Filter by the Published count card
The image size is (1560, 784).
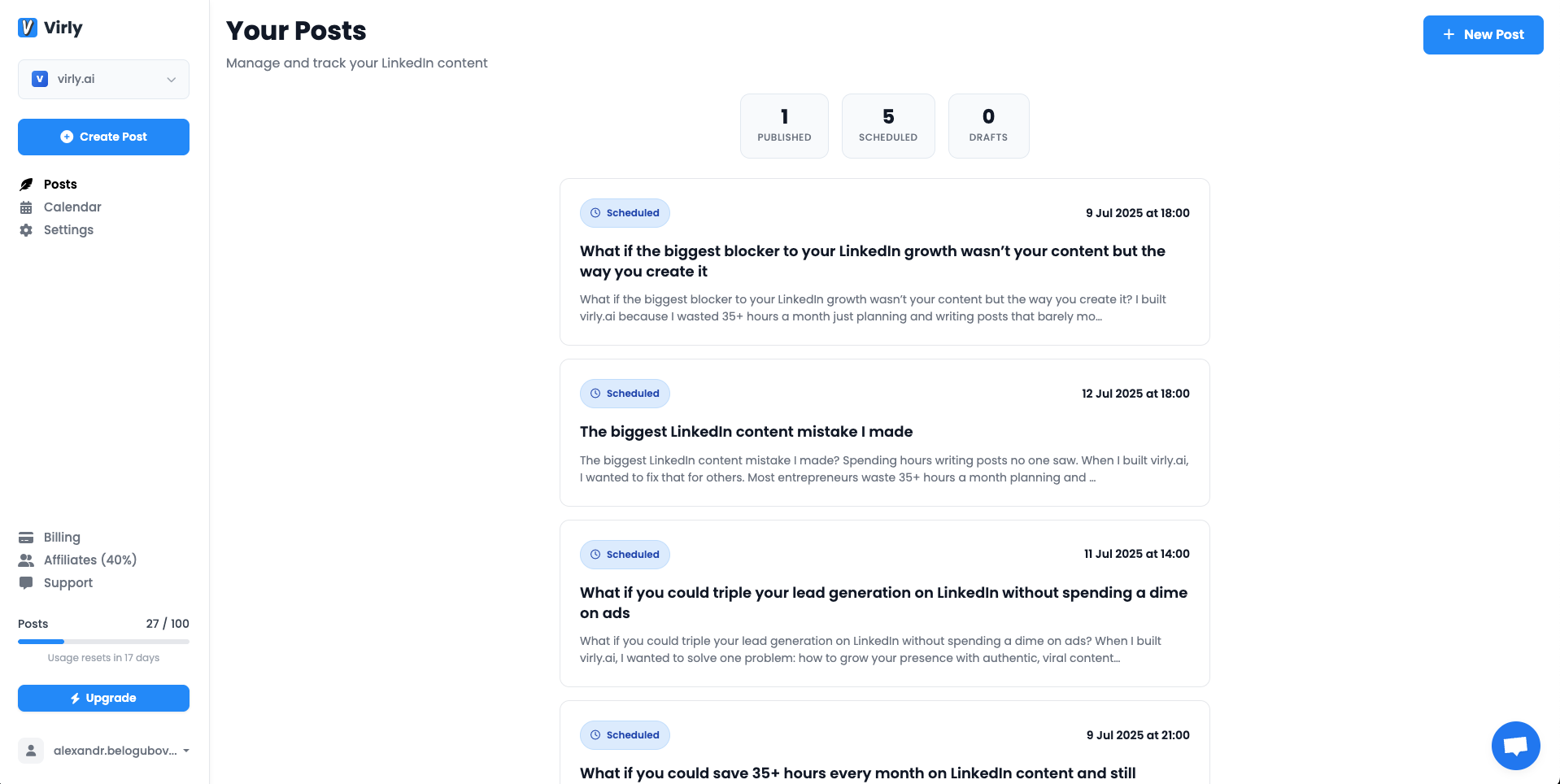click(x=784, y=126)
